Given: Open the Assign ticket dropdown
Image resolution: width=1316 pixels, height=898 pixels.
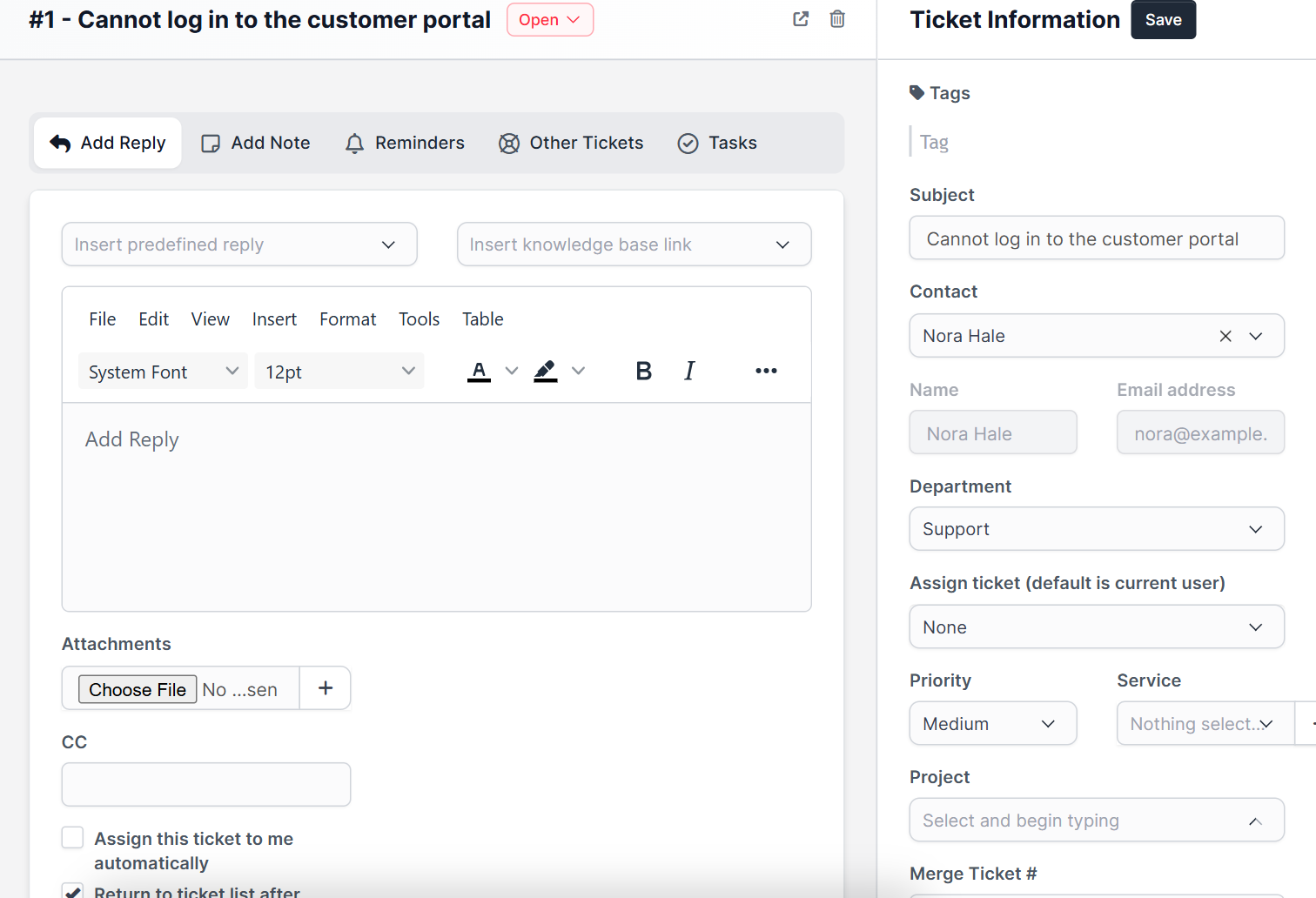Looking at the screenshot, I should coord(1097,627).
